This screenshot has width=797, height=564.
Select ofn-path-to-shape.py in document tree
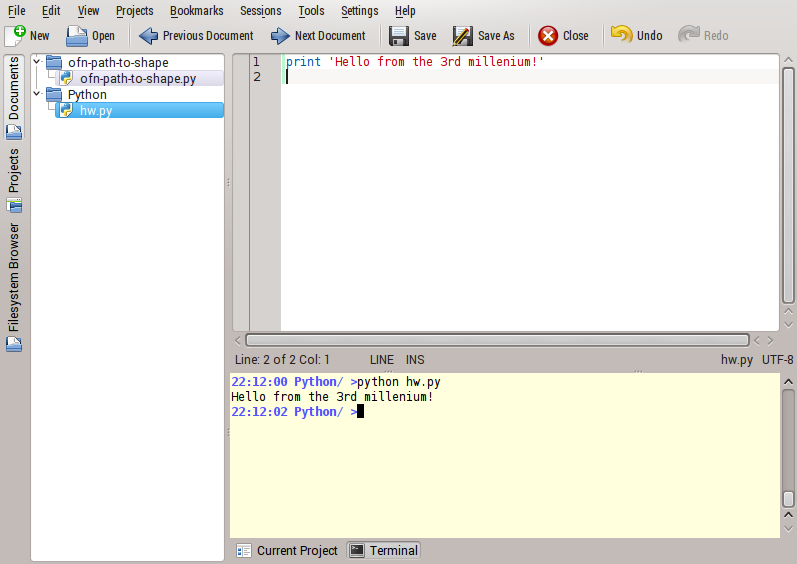pos(138,78)
